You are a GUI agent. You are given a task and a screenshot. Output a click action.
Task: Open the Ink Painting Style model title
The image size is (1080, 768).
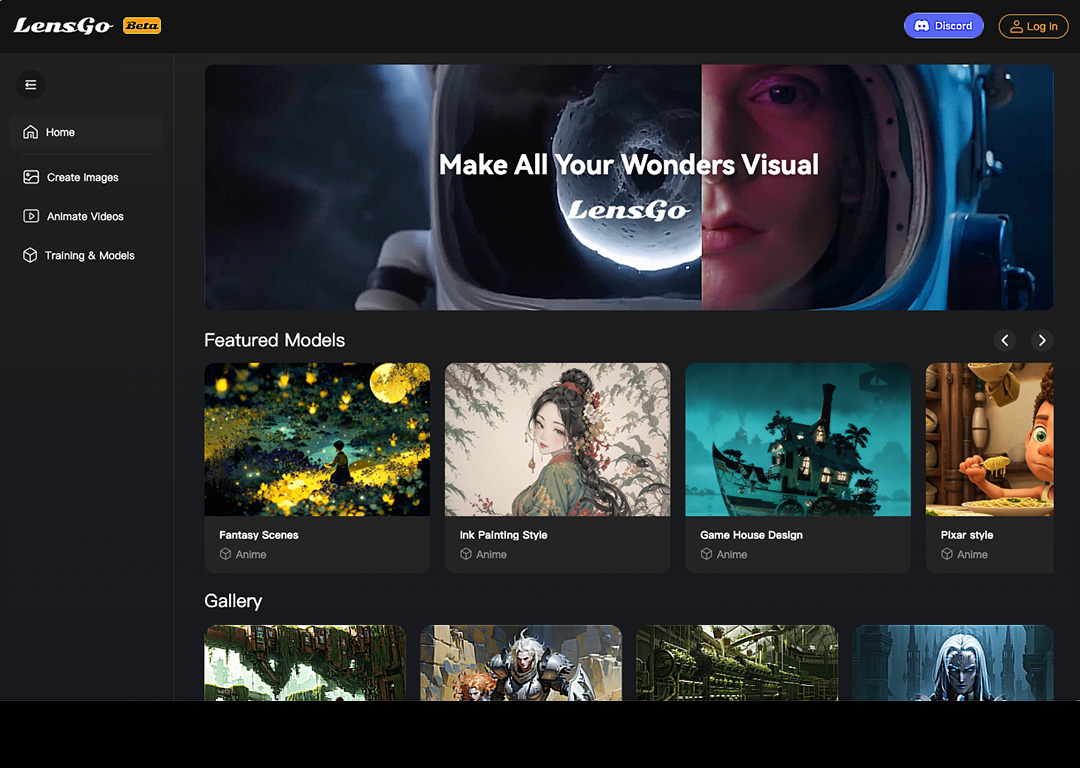pyautogui.click(x=503, y=535)
